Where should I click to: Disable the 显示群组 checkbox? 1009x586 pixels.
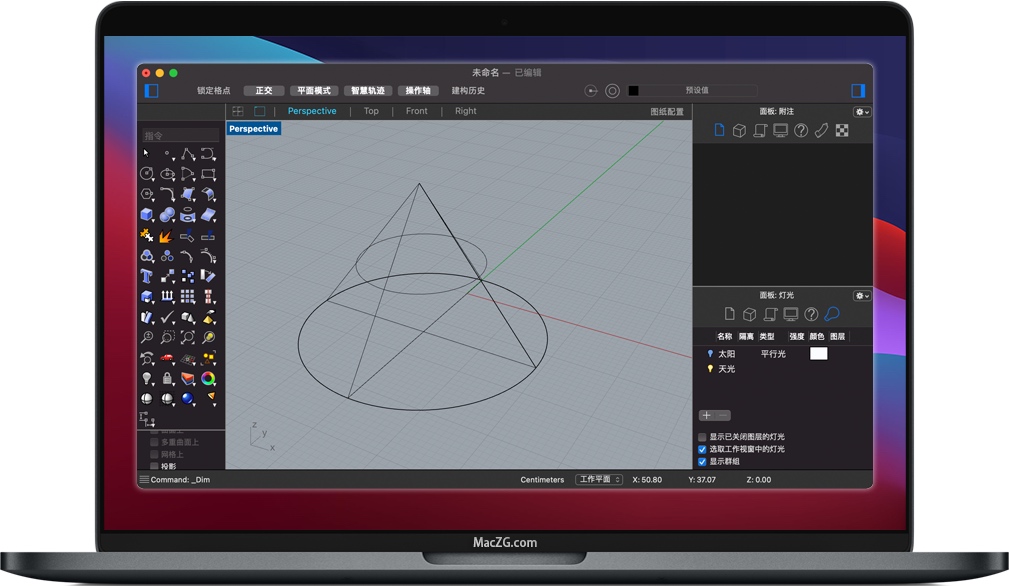[700, 462]
